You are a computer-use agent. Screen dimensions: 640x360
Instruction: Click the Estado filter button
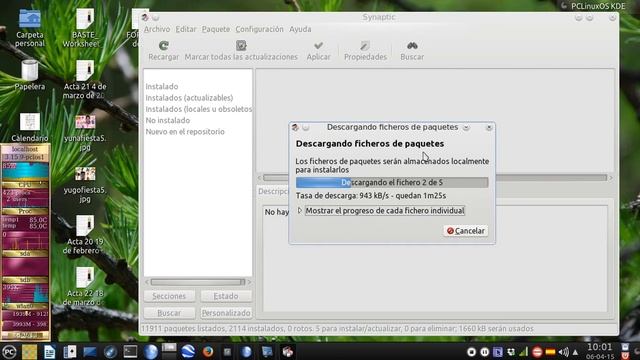[226, 296]
